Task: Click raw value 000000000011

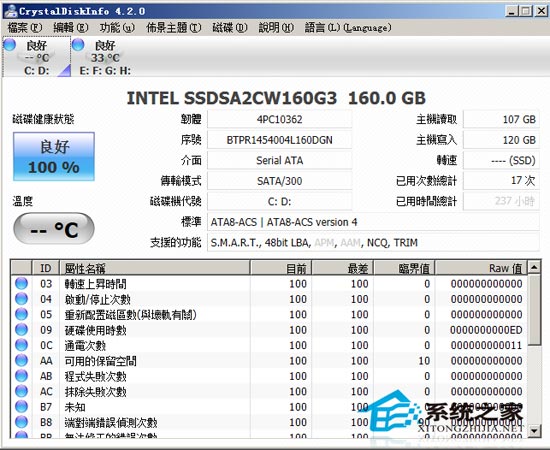Action: (487, 345)
